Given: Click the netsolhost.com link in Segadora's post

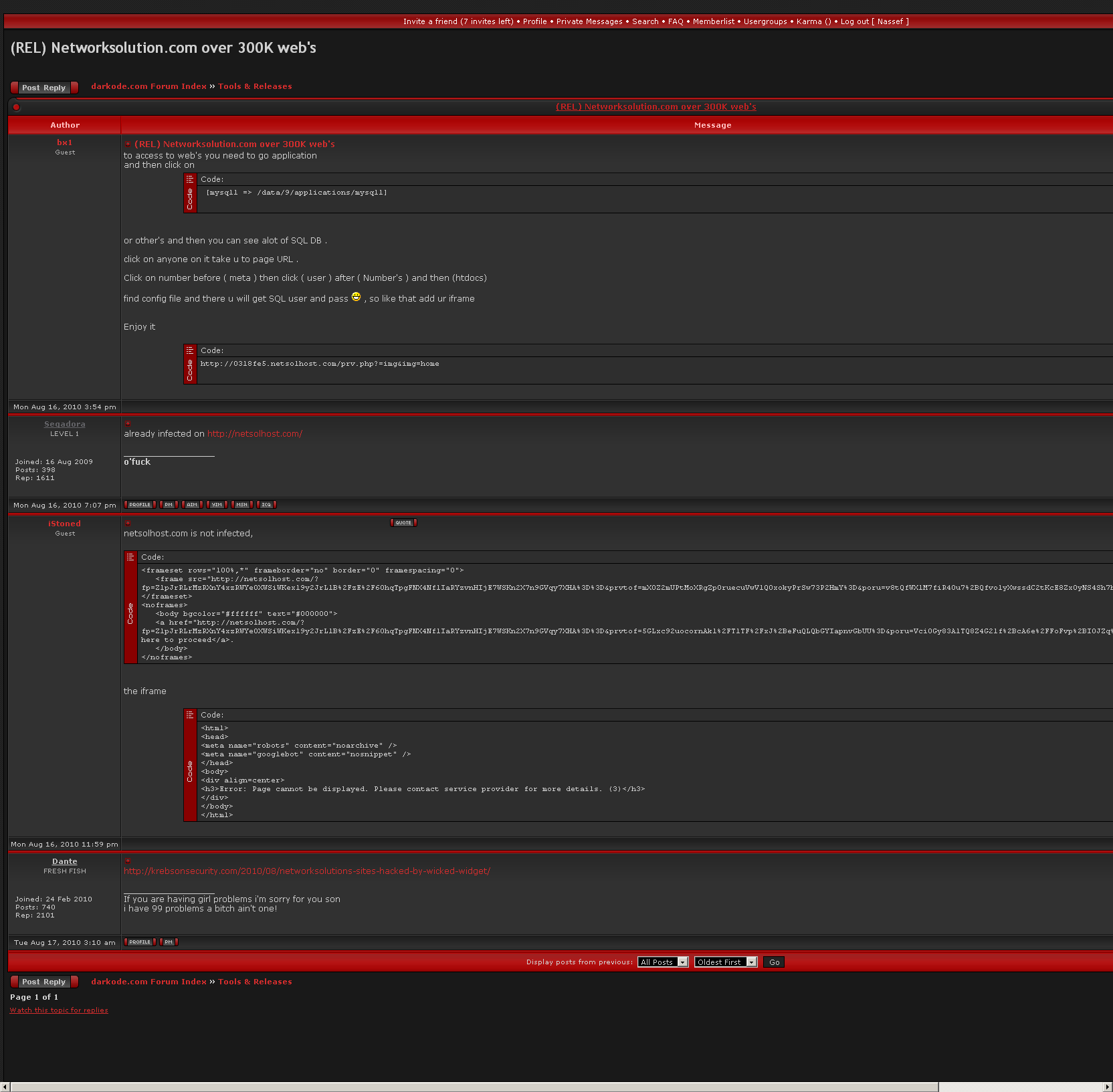Looking at the screenshot, I should click(x=254, y=434).
